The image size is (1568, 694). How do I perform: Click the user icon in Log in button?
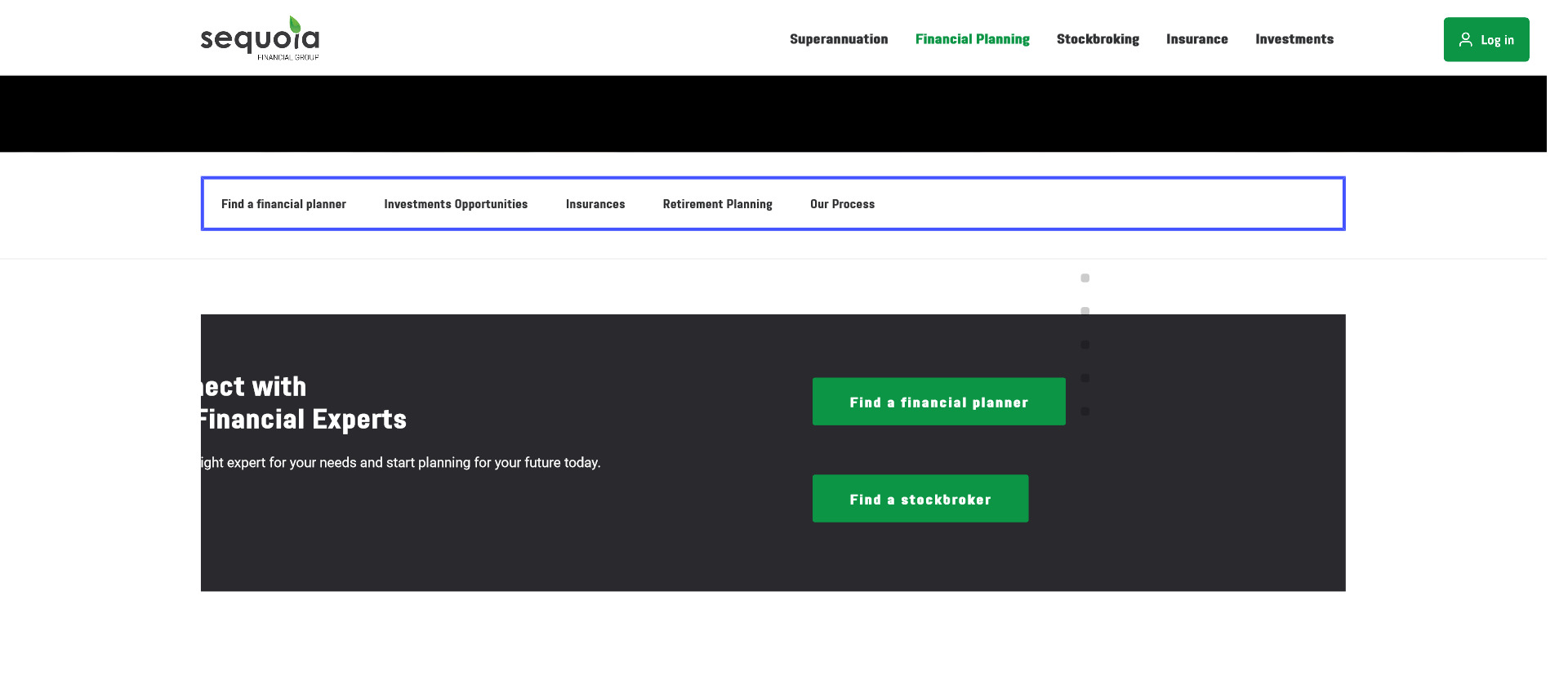click(1466, 39)
